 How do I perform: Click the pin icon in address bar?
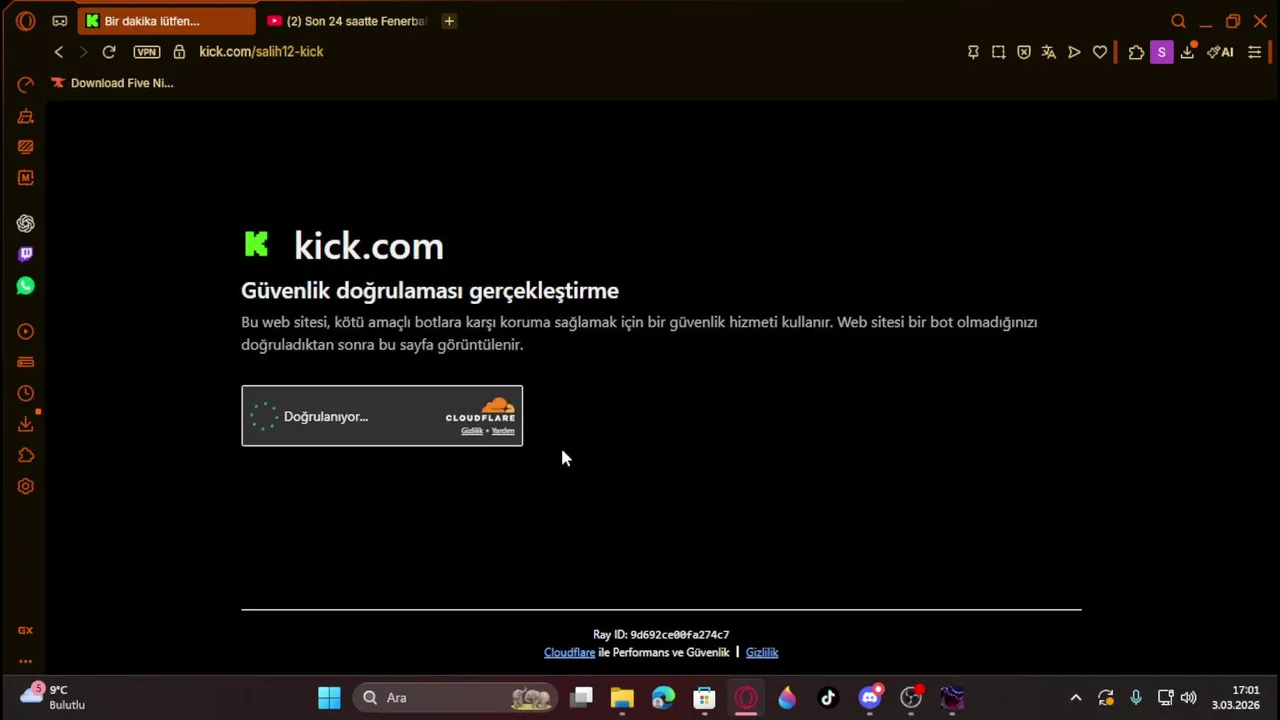[973, 52]
